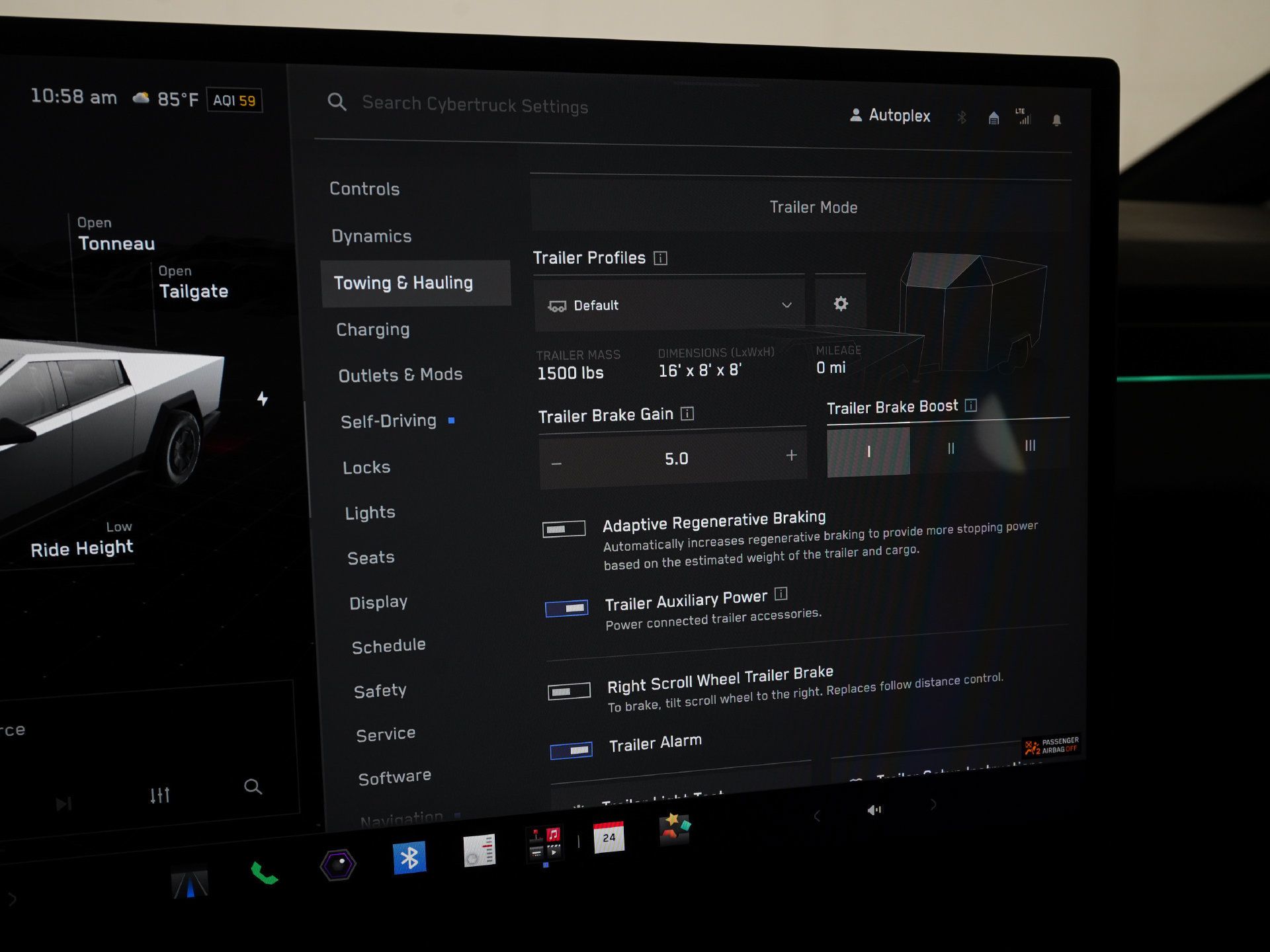Click the Search Cybertruck Settings field
1270x952 pixels.
point(475,105)
